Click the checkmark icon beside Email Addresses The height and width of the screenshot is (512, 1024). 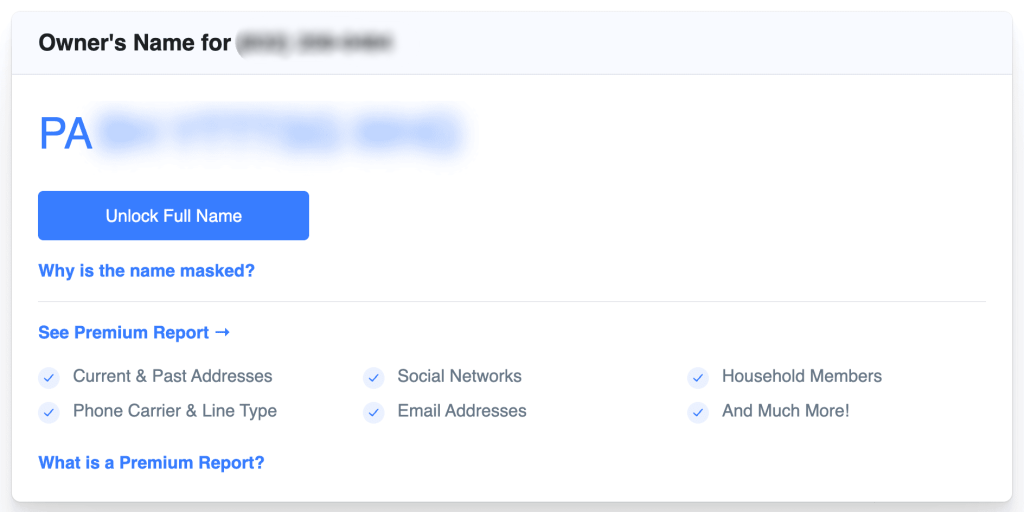click(374, 412)
